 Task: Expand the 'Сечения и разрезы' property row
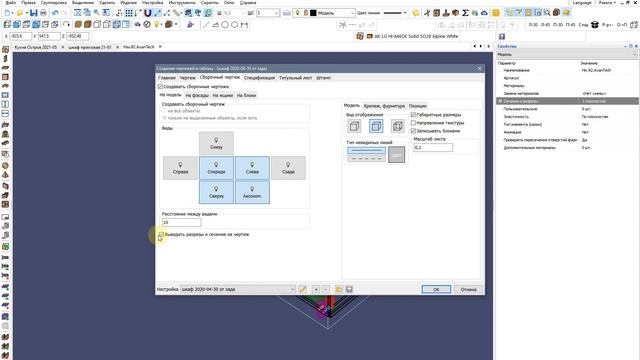coord(500,101)
